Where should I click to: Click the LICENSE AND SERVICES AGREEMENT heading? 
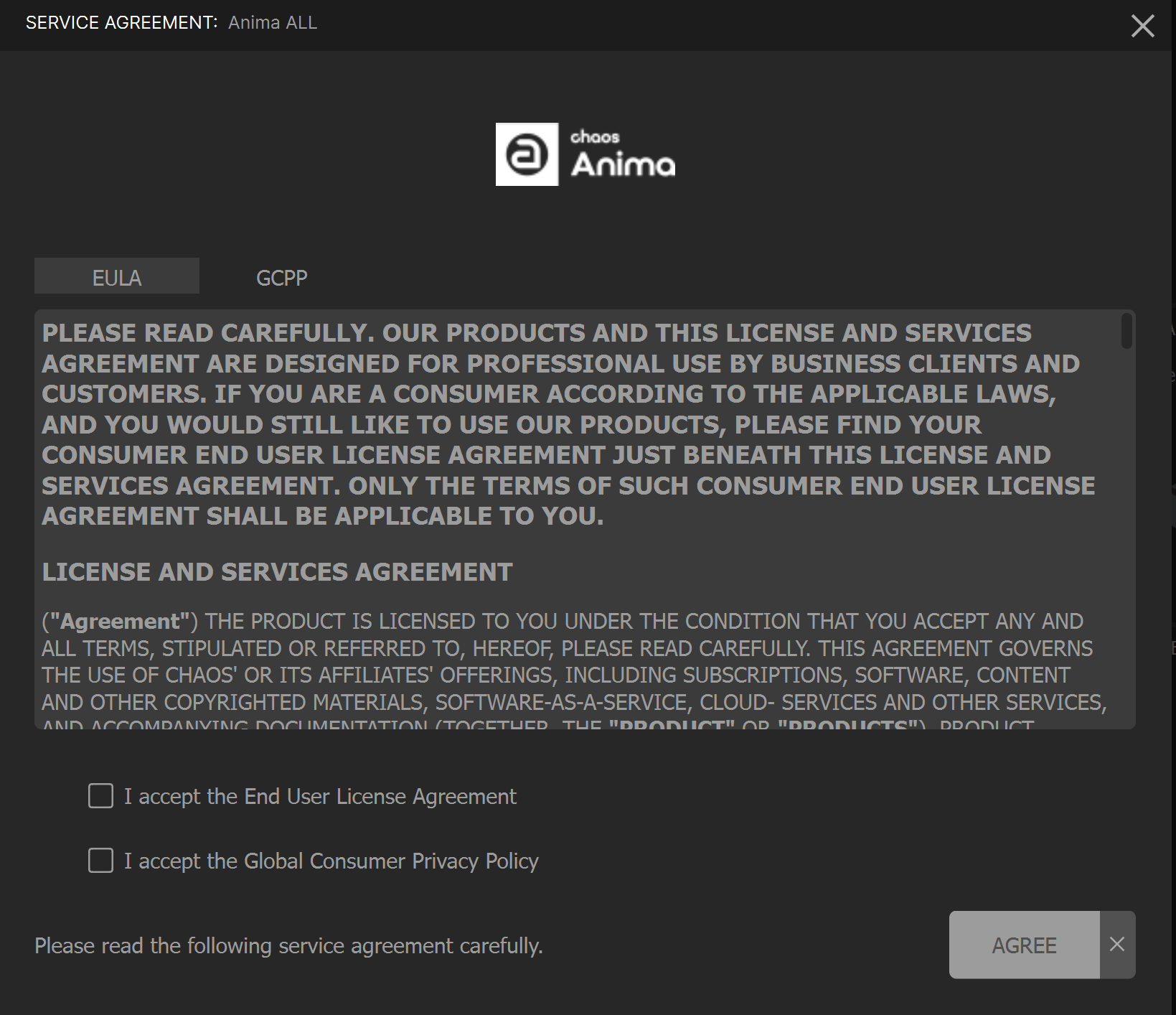[277, 572]
